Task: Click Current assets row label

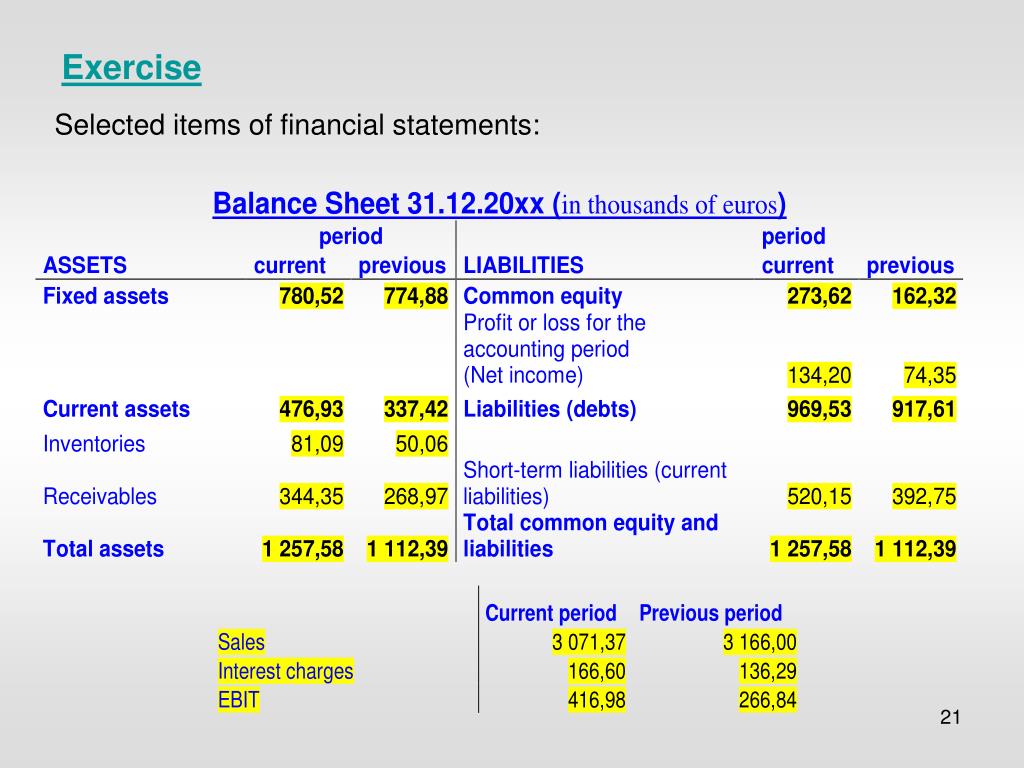Action: point(116,409)
